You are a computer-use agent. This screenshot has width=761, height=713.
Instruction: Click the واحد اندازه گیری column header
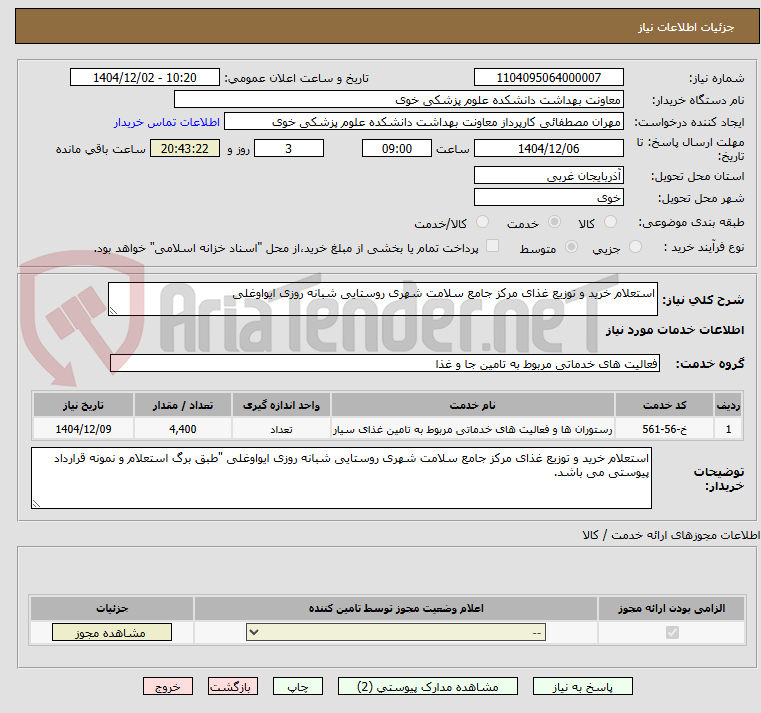(x=281, y=405)
